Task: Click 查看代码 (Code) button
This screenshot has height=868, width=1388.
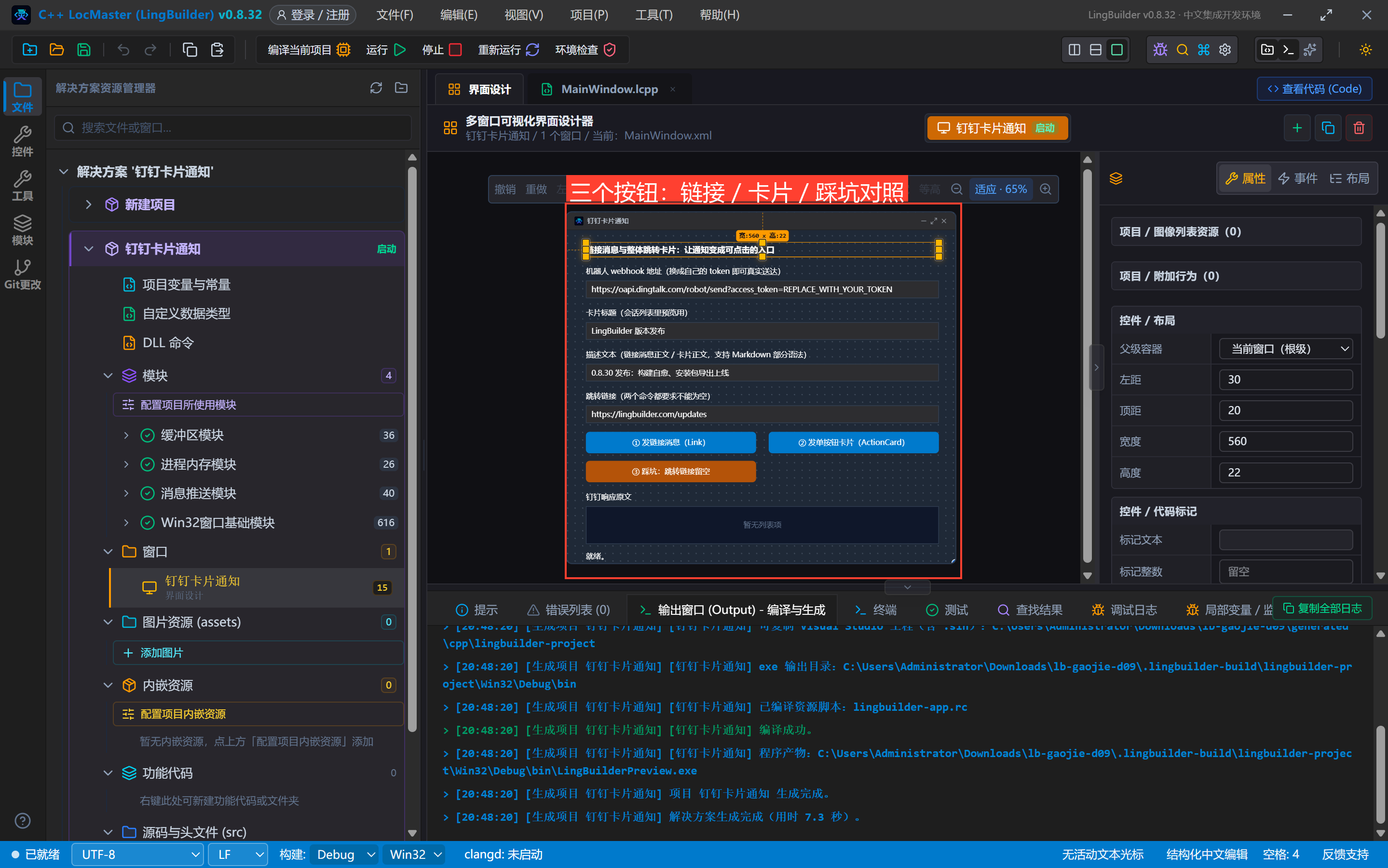Action: 1314,89
